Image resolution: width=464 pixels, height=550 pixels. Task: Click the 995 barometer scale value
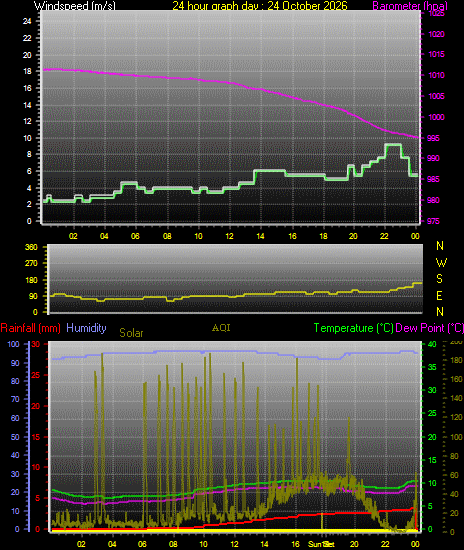coord(433,138)
